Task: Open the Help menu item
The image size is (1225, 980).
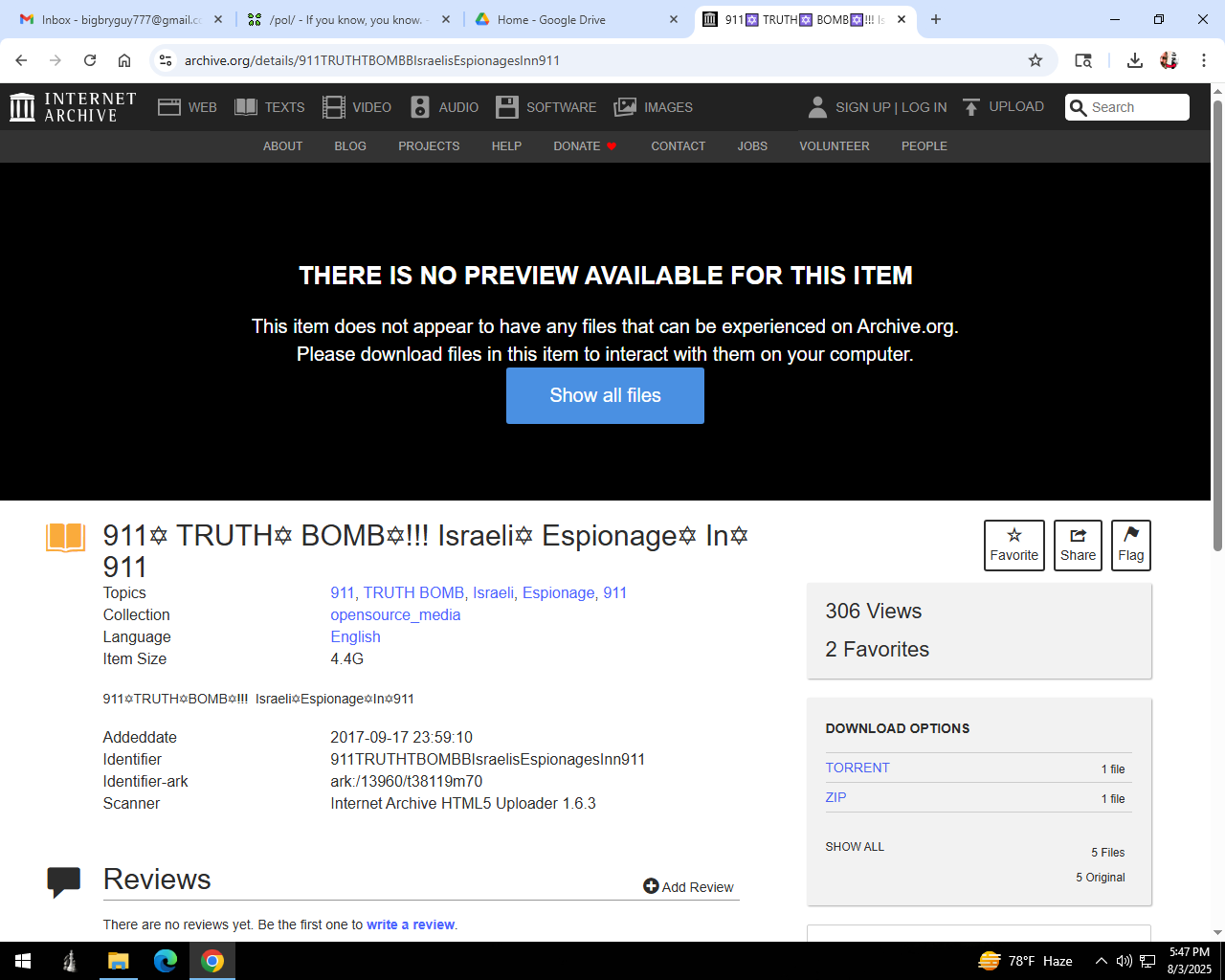Action: (506, 146)
